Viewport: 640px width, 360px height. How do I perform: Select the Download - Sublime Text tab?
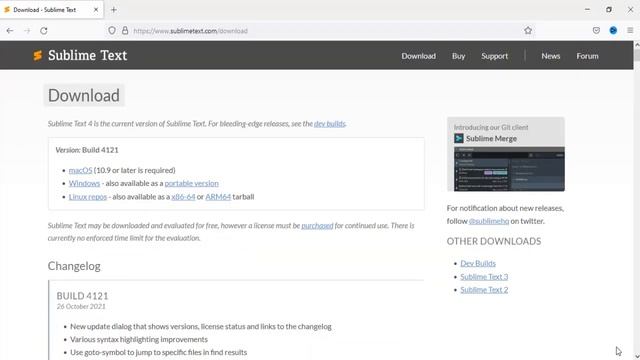click(x=51, y=10)
